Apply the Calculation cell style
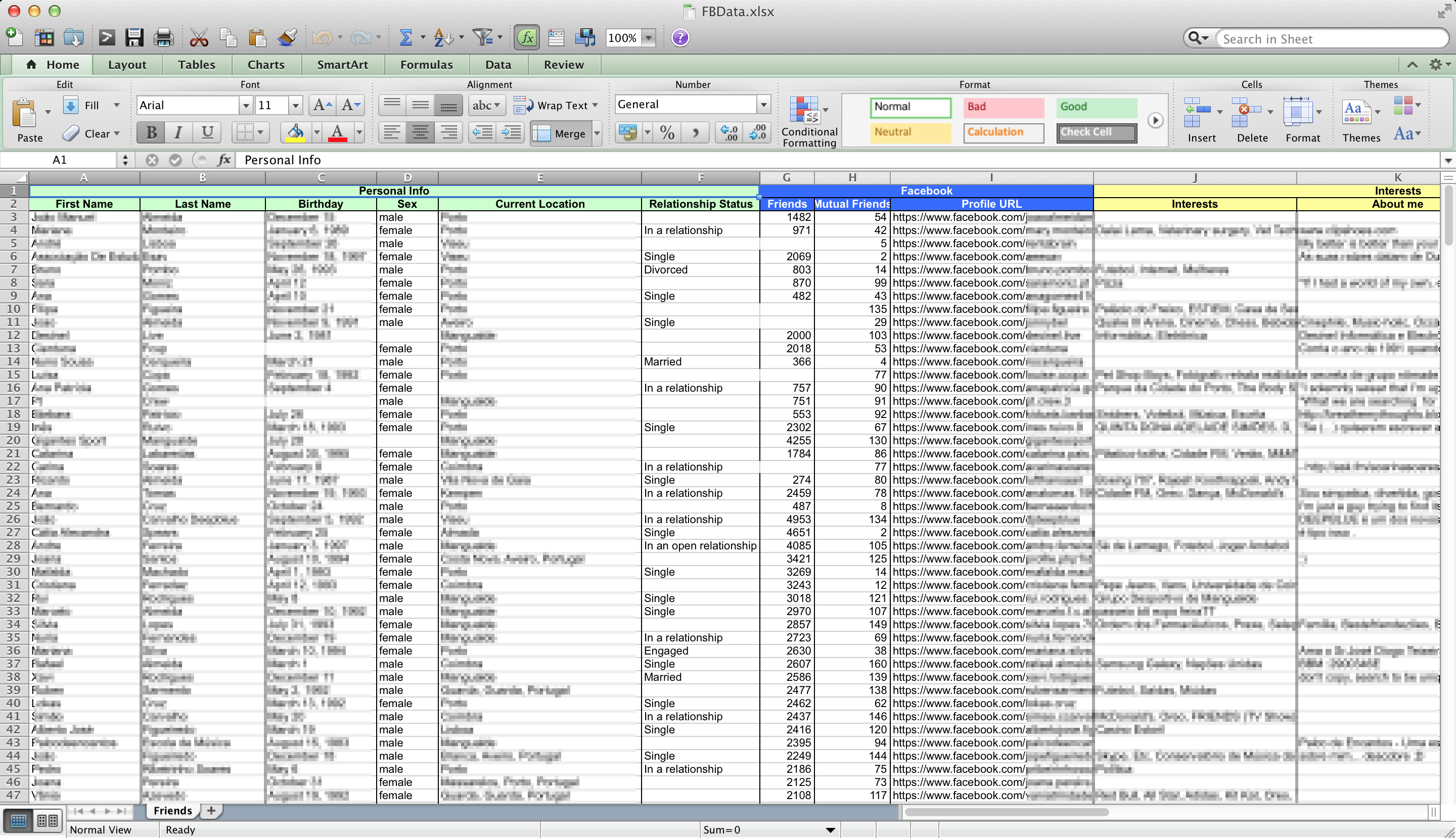This screenshot has width=1456, height=838. [x=1004, y=132]
